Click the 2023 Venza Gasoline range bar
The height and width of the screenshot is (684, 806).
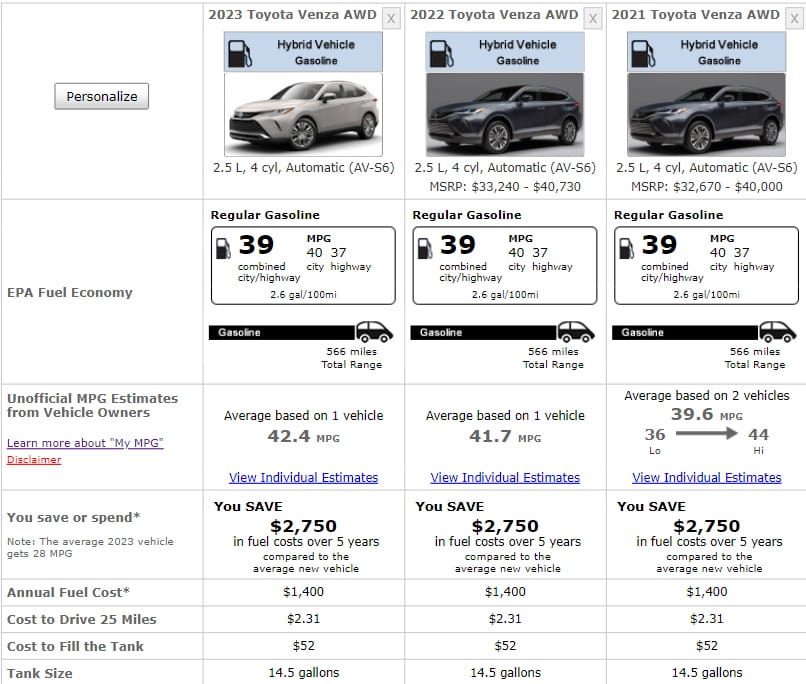280,332
